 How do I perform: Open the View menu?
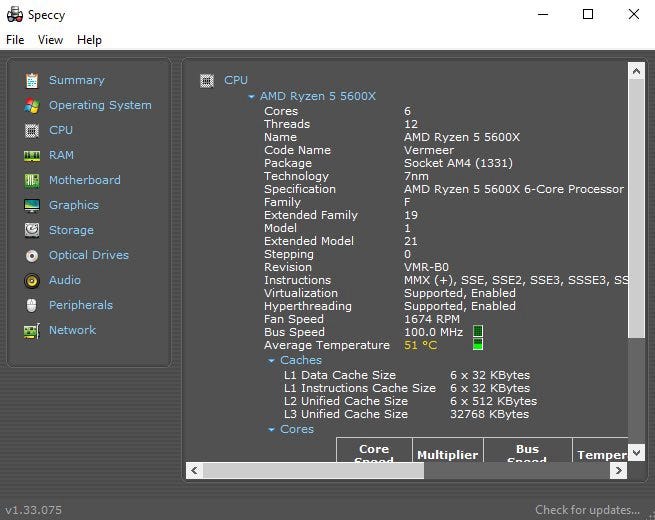click(50, 40)
